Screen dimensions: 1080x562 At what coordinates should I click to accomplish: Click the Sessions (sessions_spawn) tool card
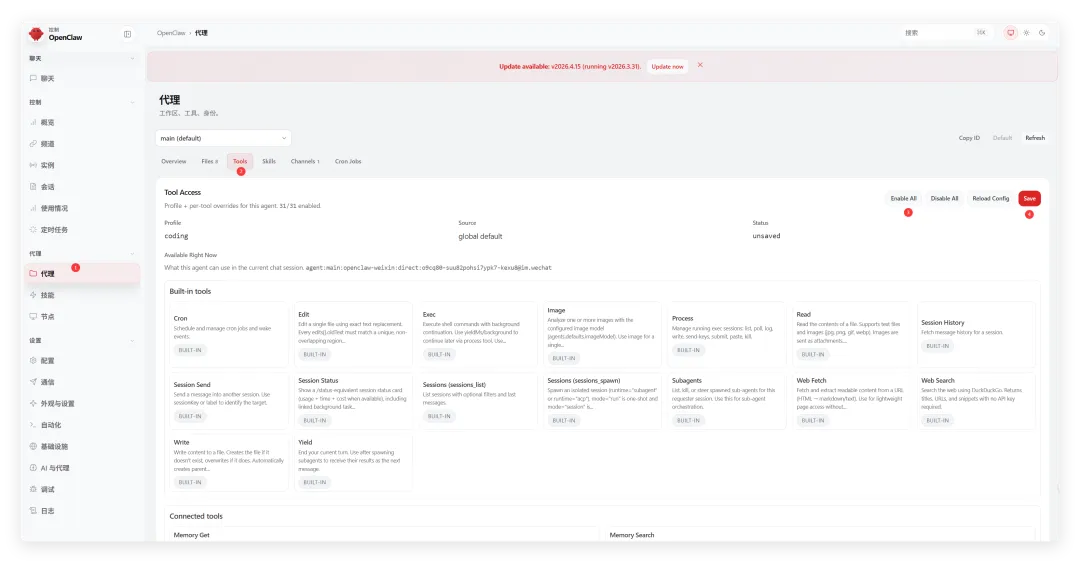click(x=602, y=400)
